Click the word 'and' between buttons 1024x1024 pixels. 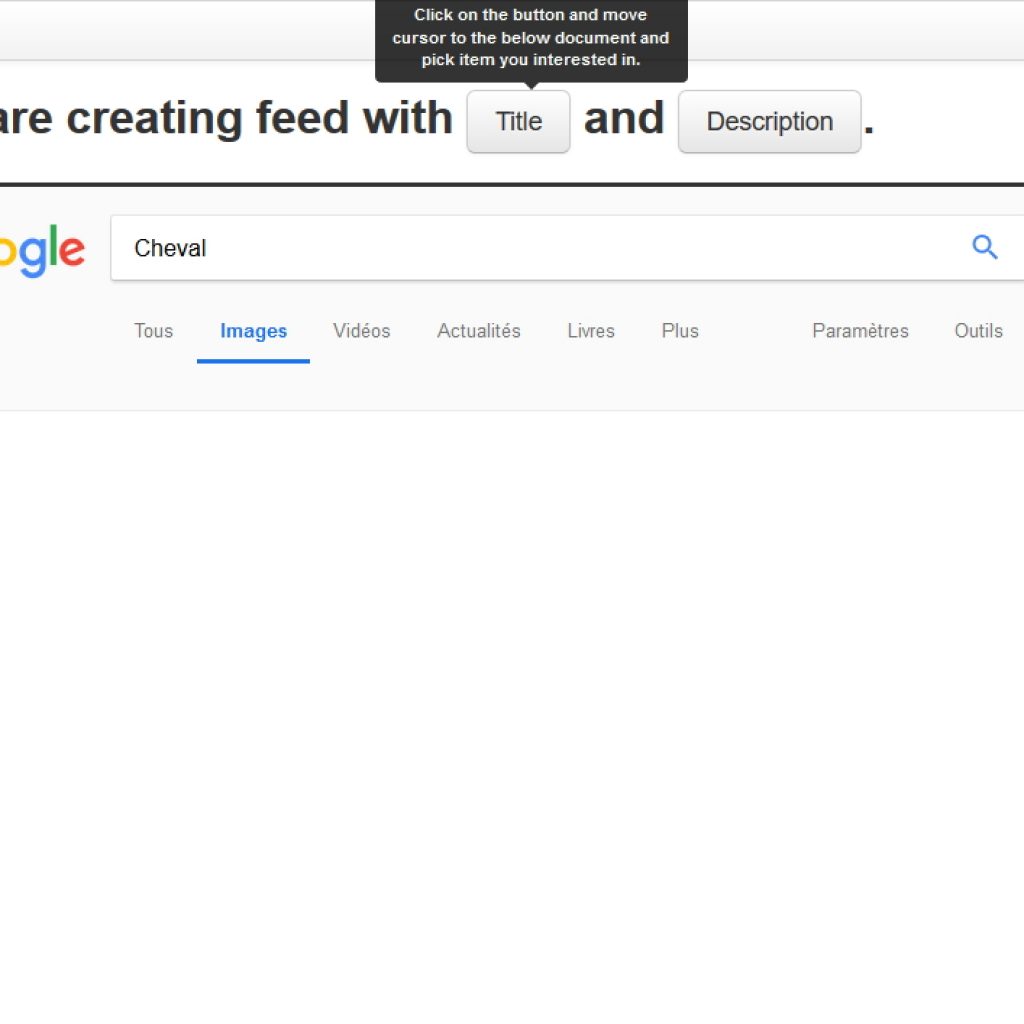tap(624, 118)
